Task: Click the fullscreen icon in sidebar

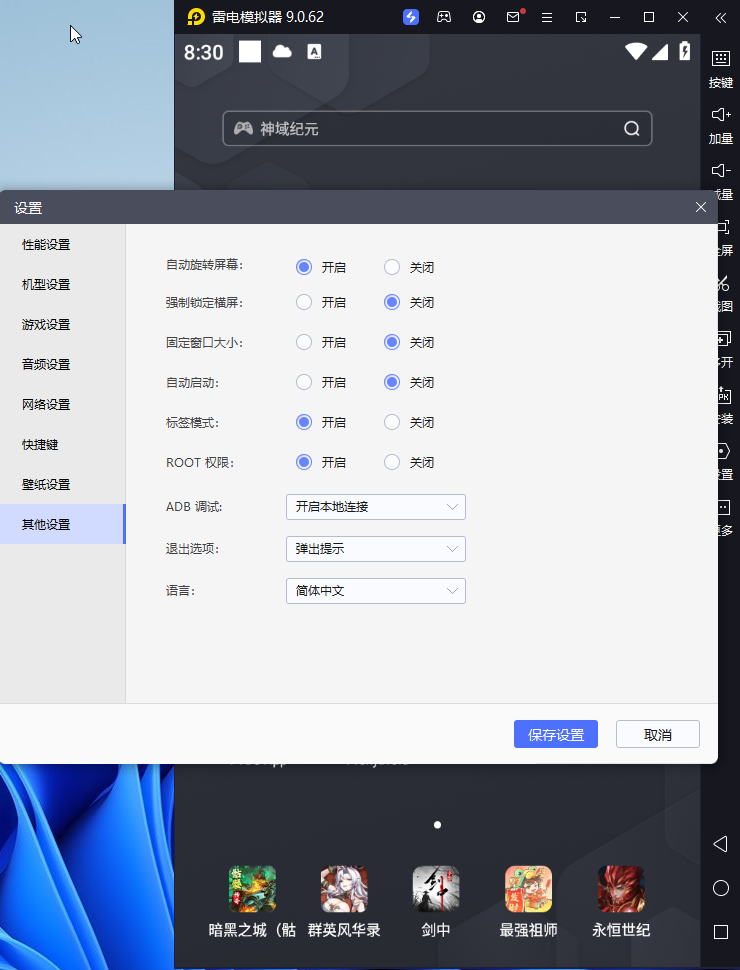Action: coord(724,226)
